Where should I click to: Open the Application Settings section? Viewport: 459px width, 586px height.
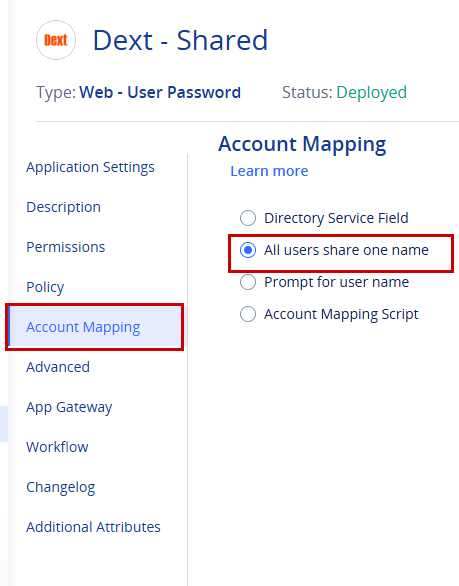[x=90, y=167]
